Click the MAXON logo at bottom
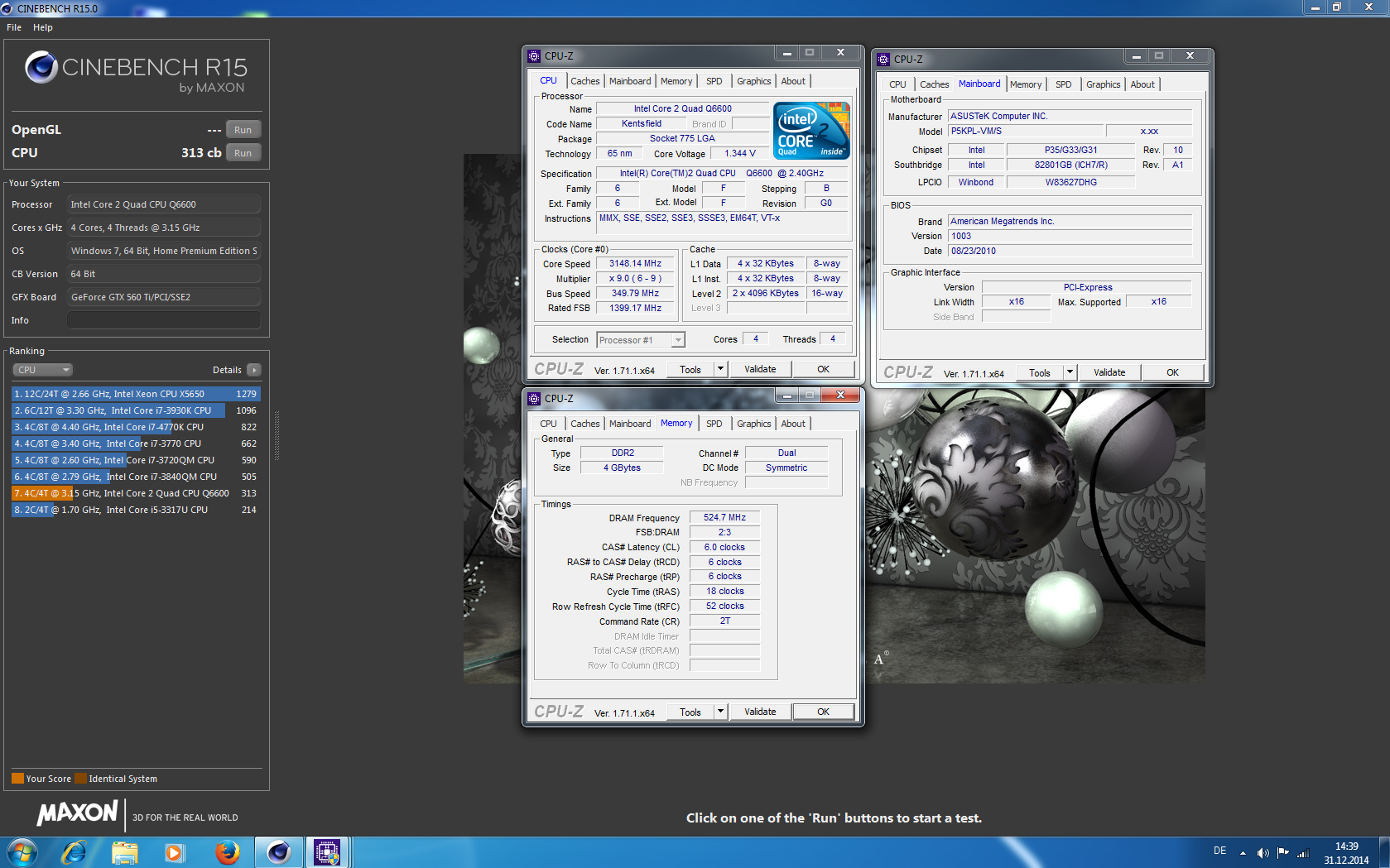The image size is (1390, 868). (77, 813)
